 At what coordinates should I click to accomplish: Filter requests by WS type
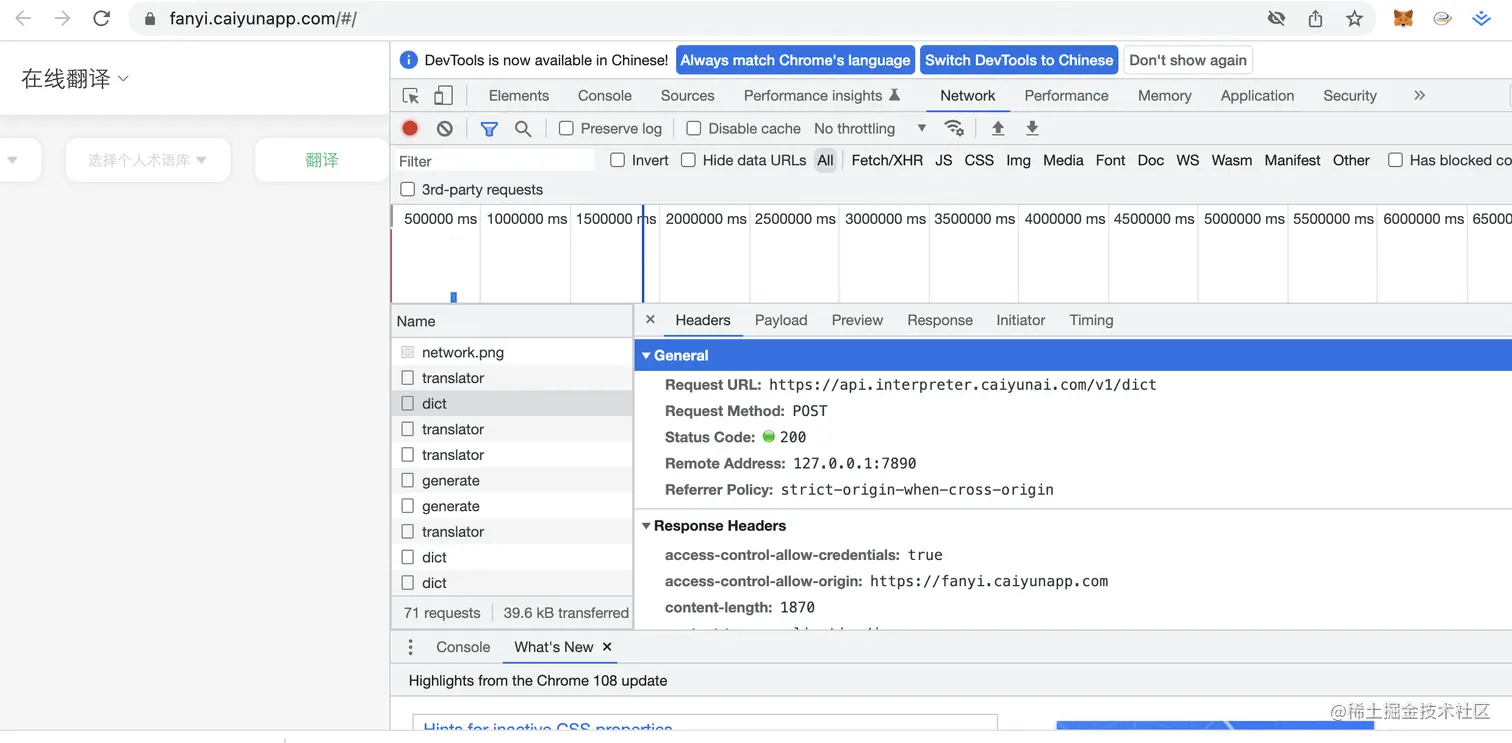[1187, 160]
